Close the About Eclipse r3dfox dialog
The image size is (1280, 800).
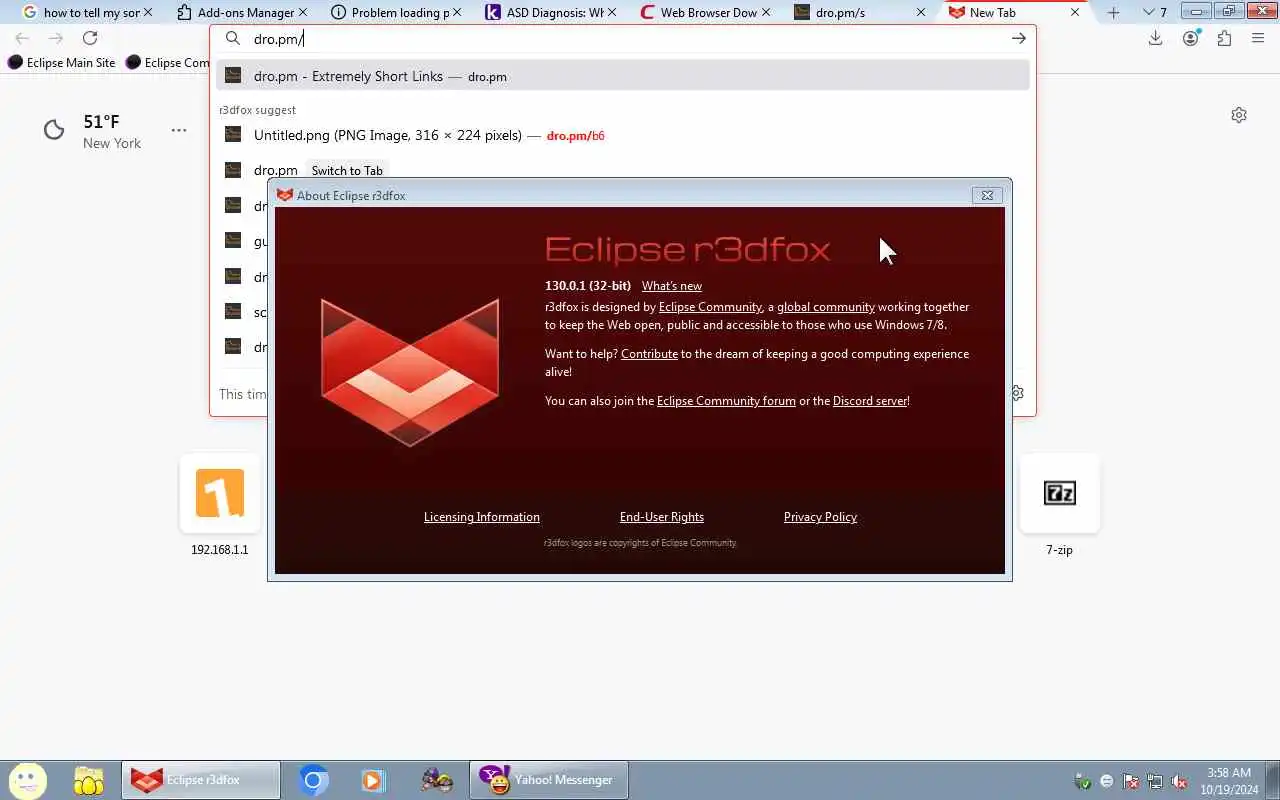[987, 195]
